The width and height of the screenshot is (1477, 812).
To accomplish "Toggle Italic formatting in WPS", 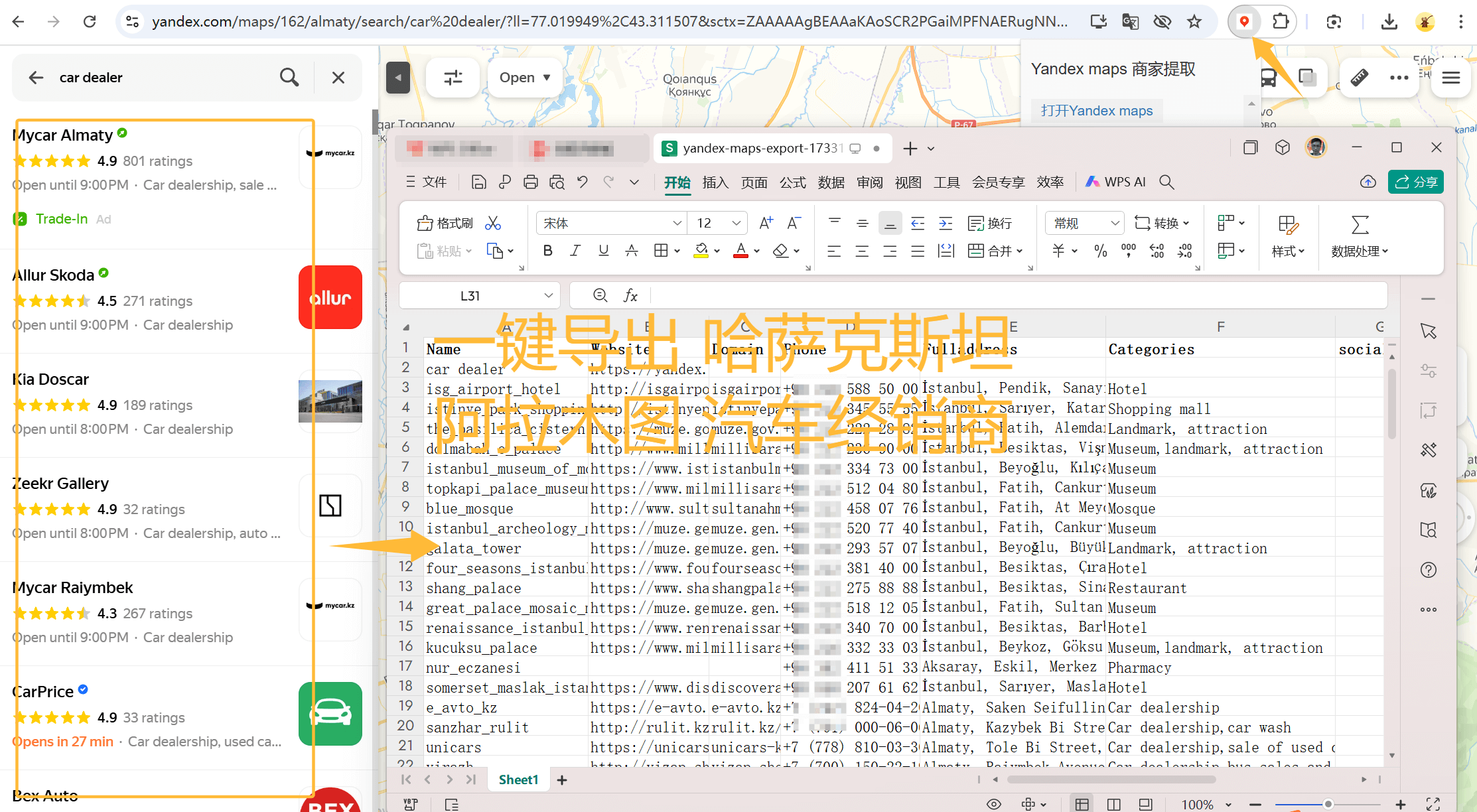I will point(575,251).
